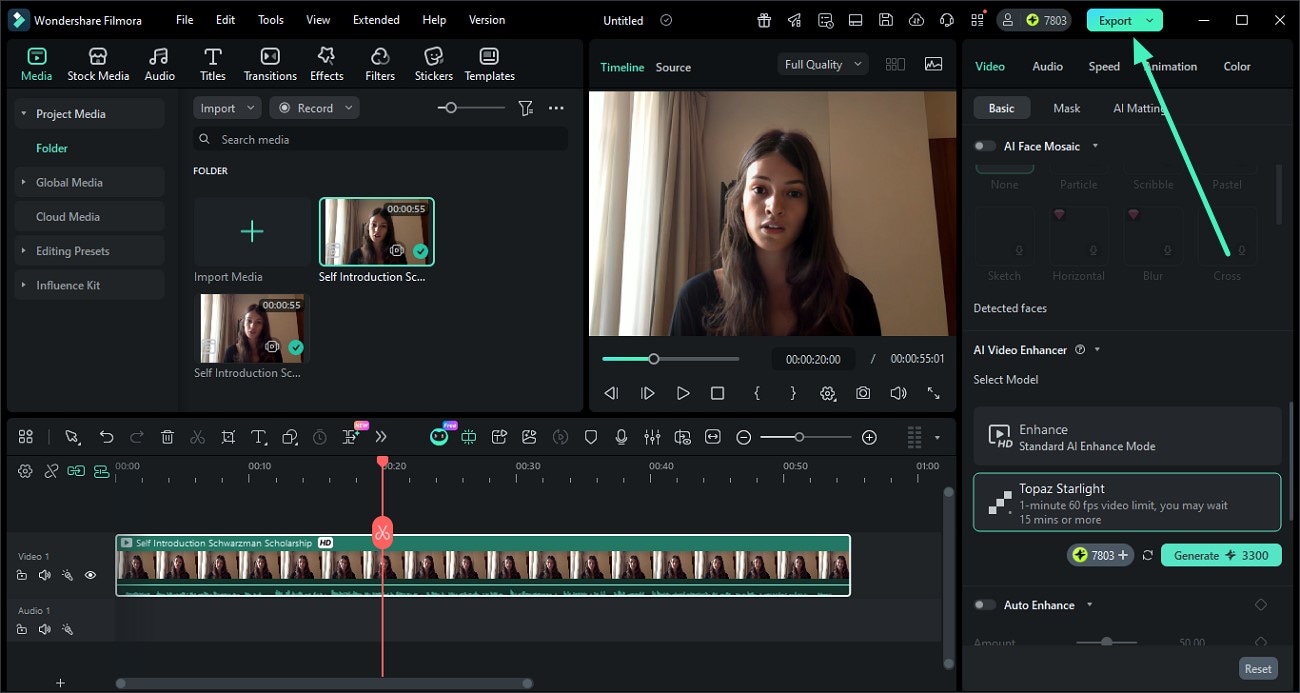Open the Transitions panel
1300x693 pixels.
pyautogui.click(x=269, y=62)
